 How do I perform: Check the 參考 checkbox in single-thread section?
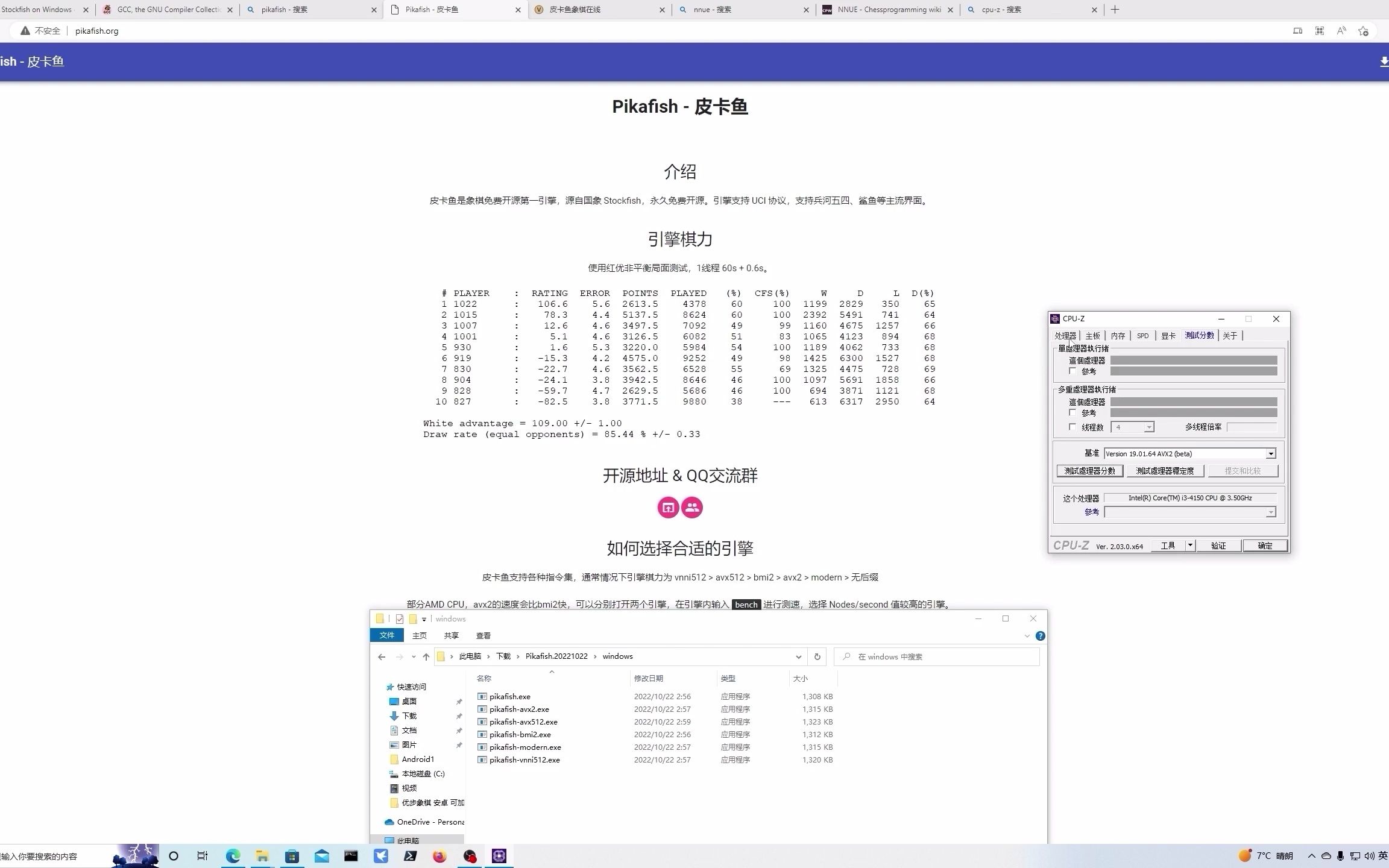(1072, 371)
